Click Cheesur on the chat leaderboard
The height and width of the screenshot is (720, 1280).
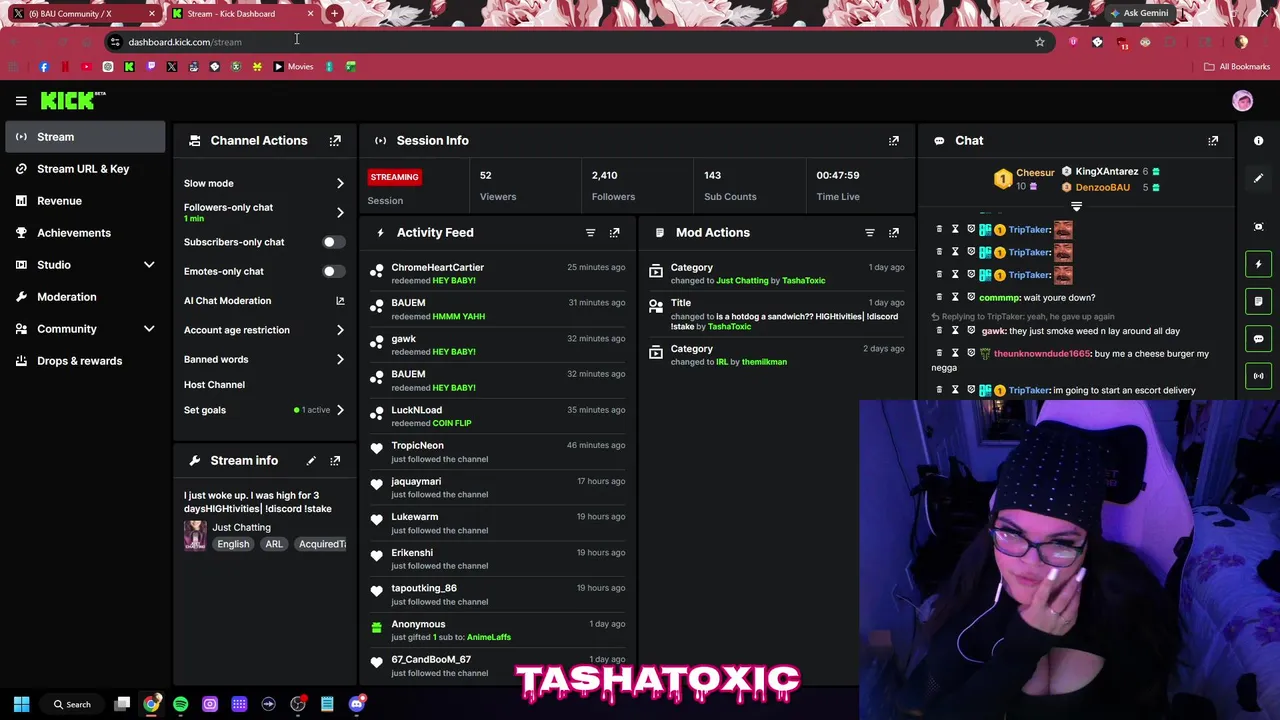click(x=1035, y=173)
